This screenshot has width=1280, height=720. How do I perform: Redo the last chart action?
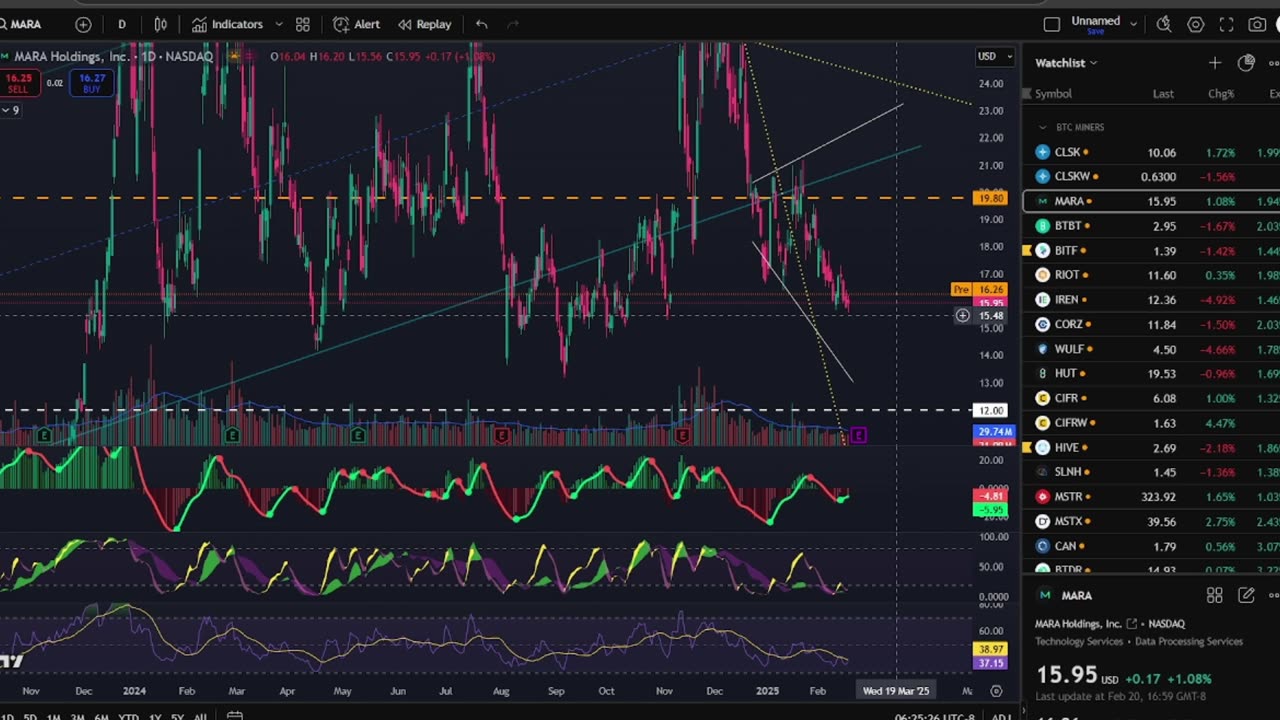point(513,24)
